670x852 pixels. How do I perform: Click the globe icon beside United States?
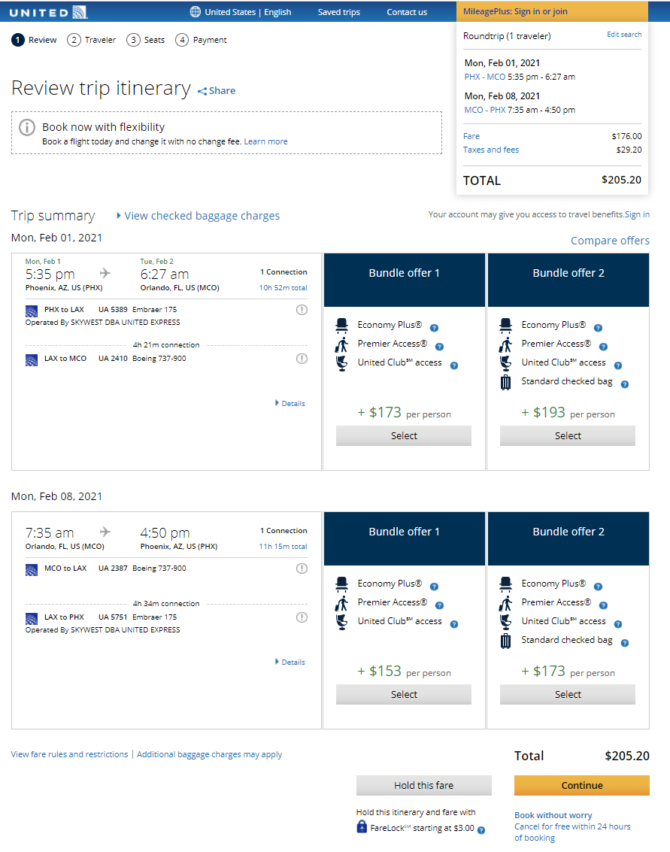tap(195, 11)
